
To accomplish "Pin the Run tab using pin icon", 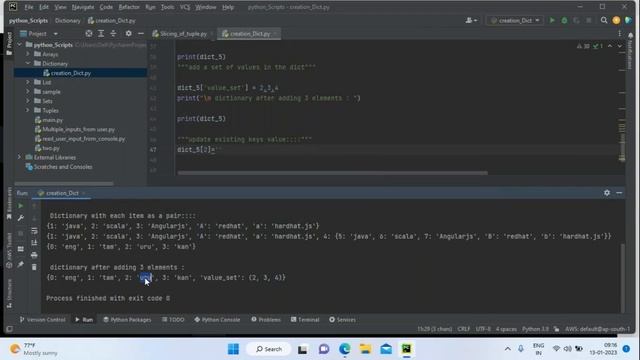I will [x=20, y=265].
